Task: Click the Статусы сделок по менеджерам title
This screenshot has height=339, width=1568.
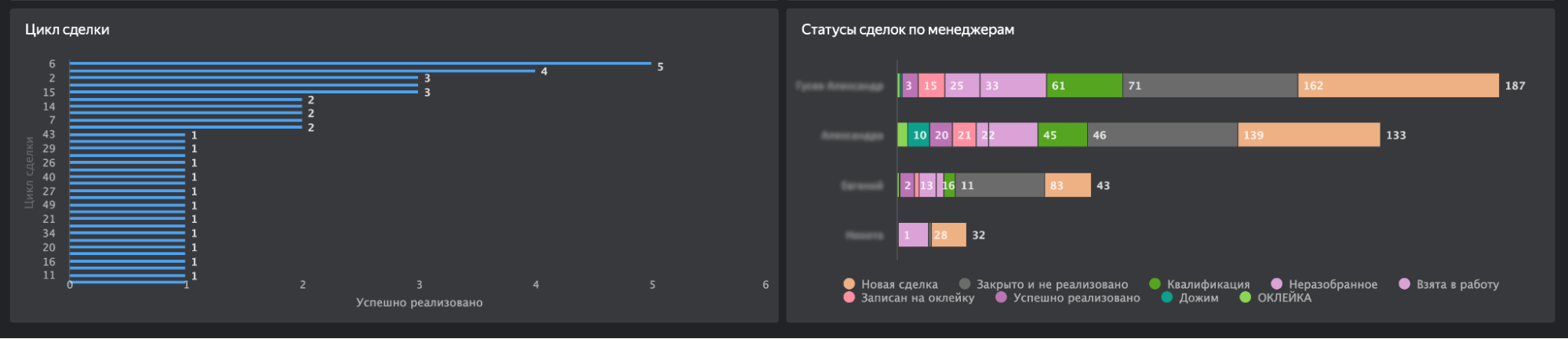Action: (908, 30)
